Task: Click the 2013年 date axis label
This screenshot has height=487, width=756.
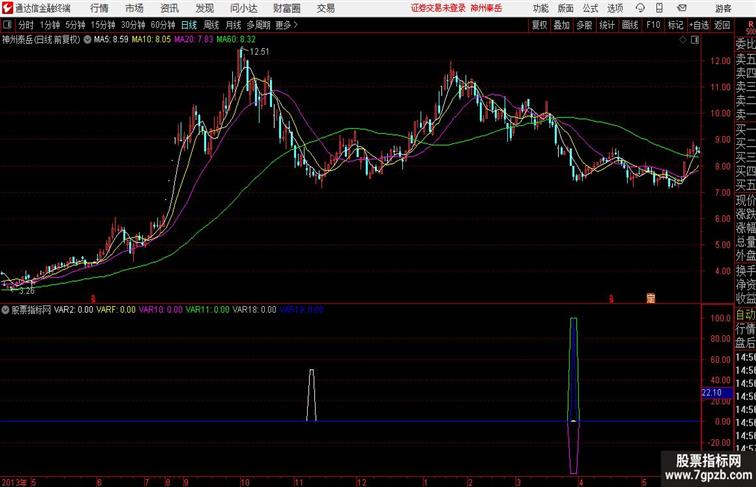Action: 14,482
